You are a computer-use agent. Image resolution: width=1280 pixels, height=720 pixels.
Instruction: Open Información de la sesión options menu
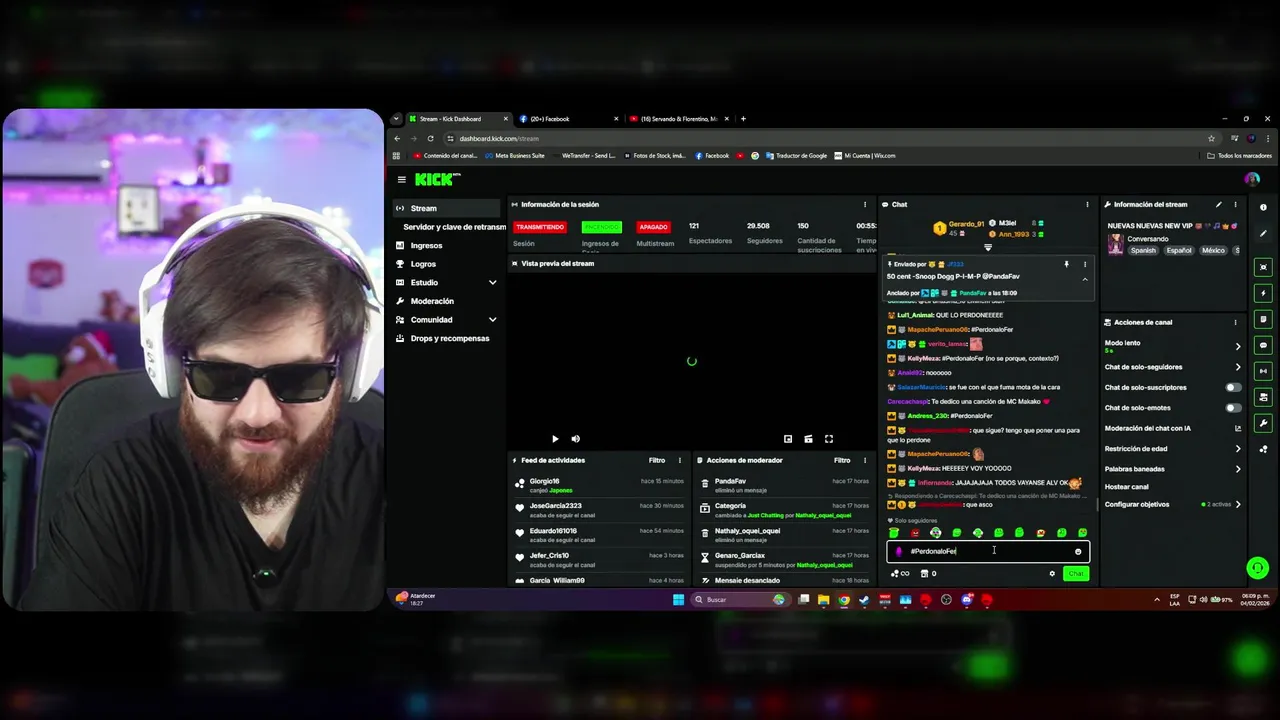(865, 205)
